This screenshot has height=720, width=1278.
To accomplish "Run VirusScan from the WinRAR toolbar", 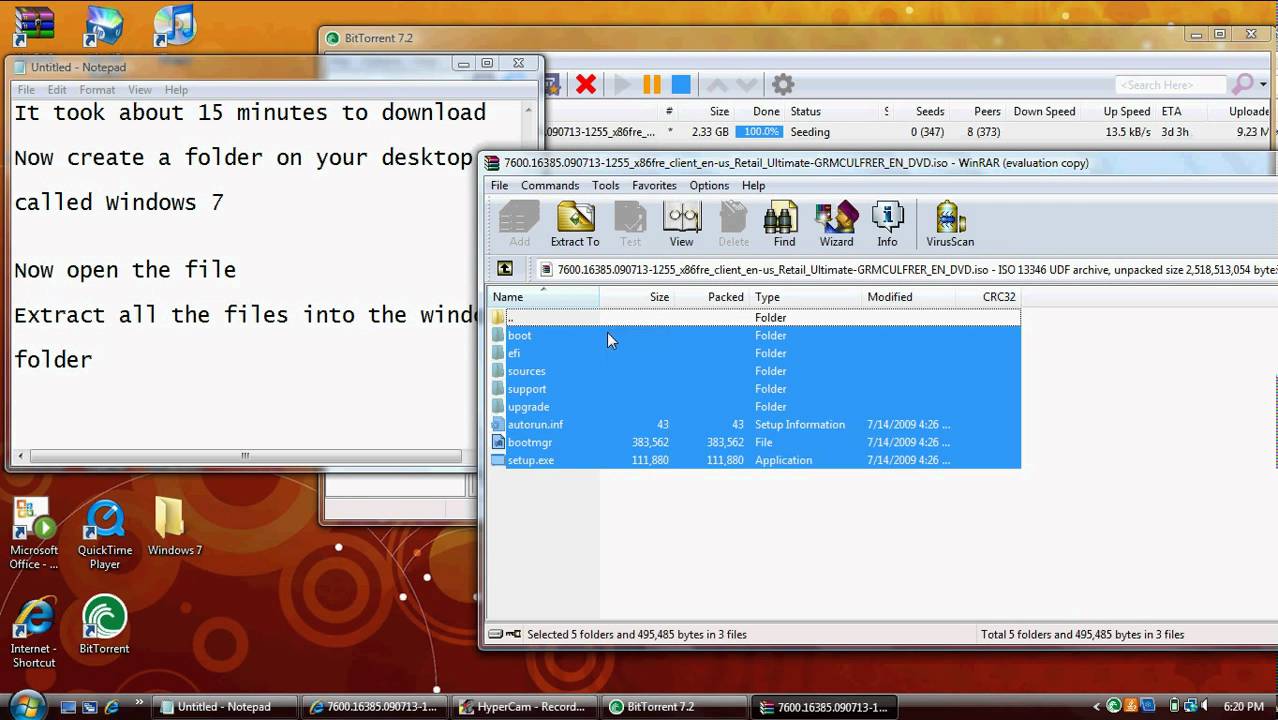I will (x=950, y=224).
